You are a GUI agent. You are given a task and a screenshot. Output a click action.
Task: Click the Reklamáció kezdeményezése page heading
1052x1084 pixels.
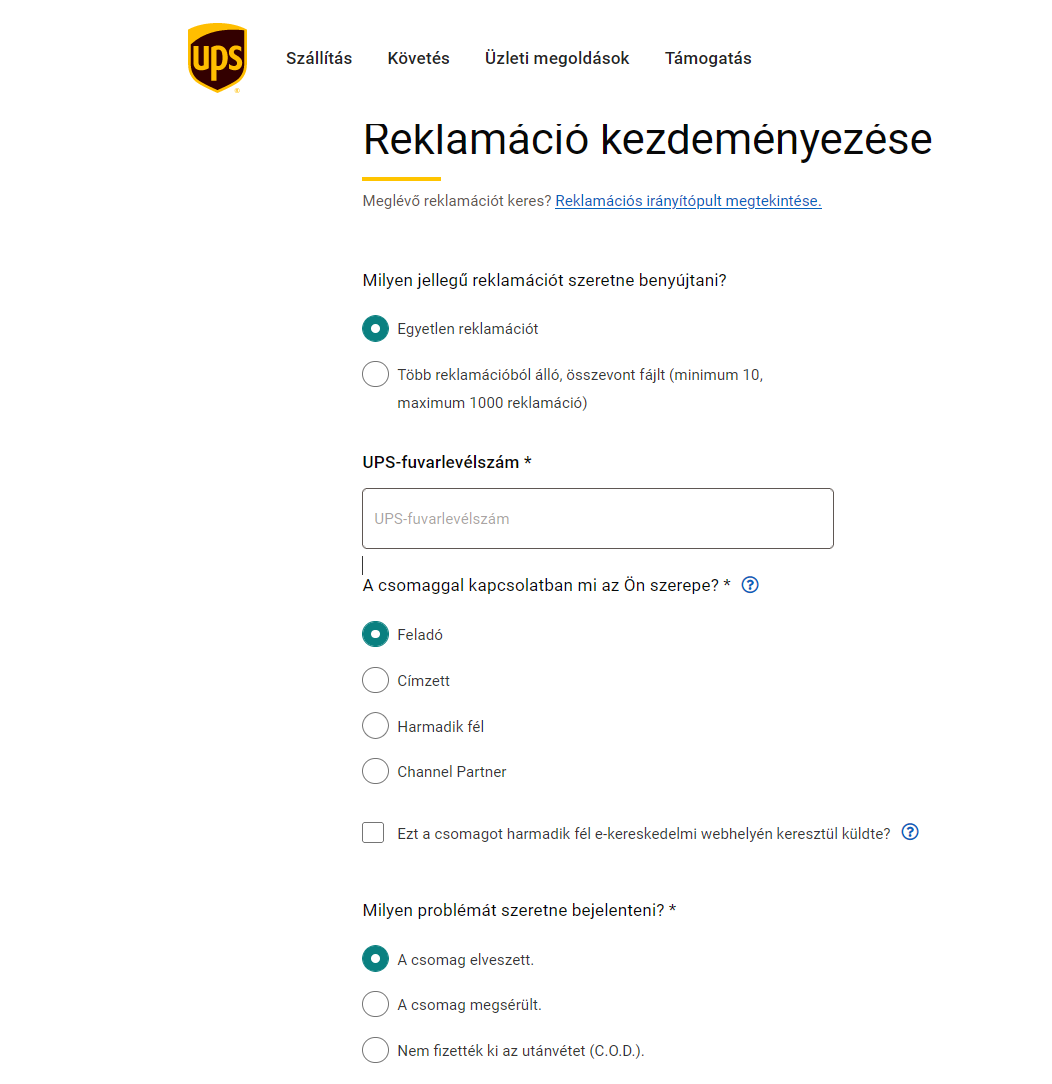coord(648,140)
